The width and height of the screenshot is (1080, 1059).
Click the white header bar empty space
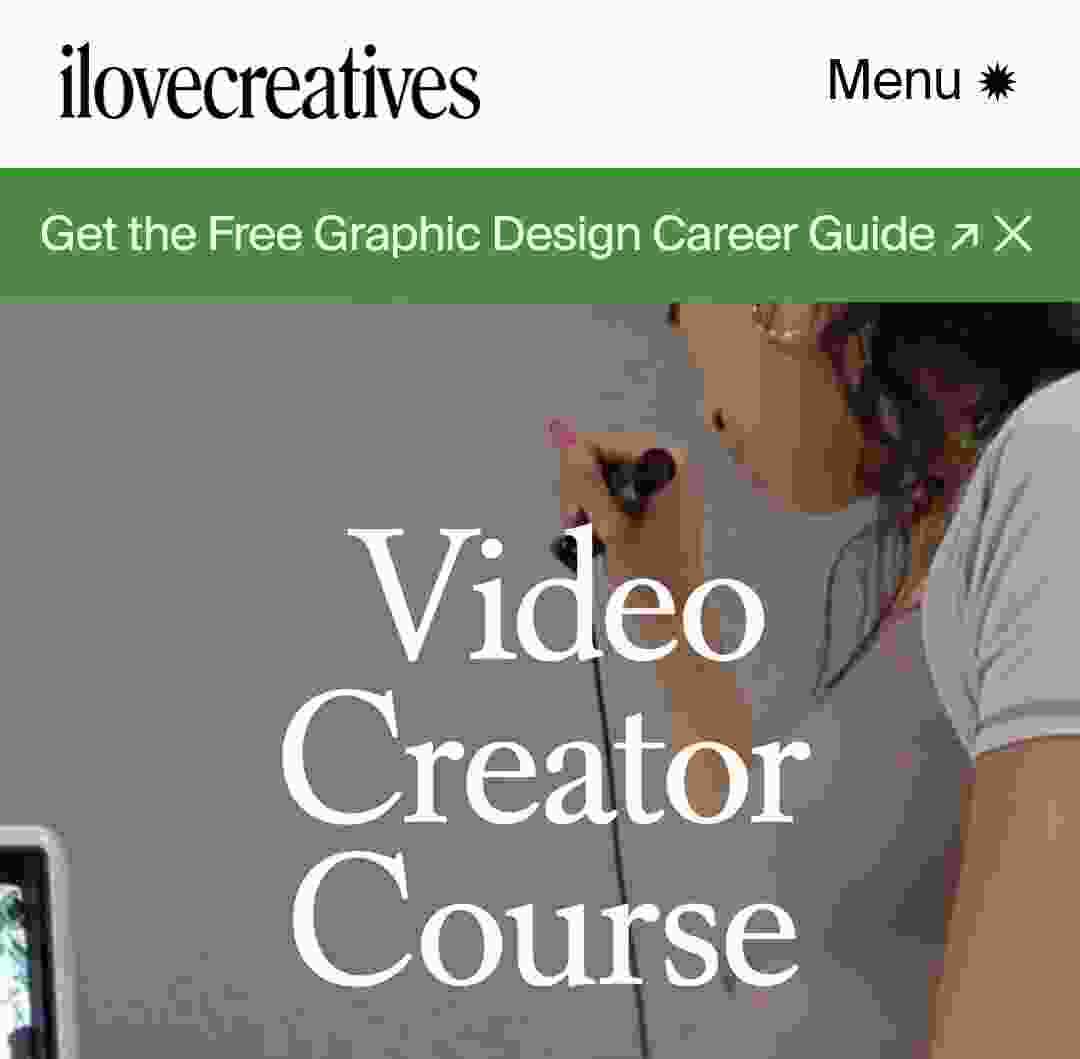(653, 83)
